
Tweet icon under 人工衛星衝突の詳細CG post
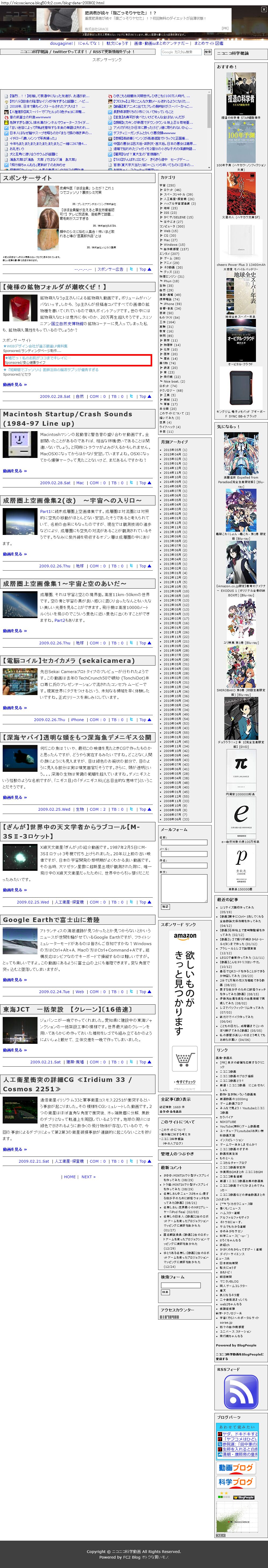pyautogui.click(x=131, y=1161)
